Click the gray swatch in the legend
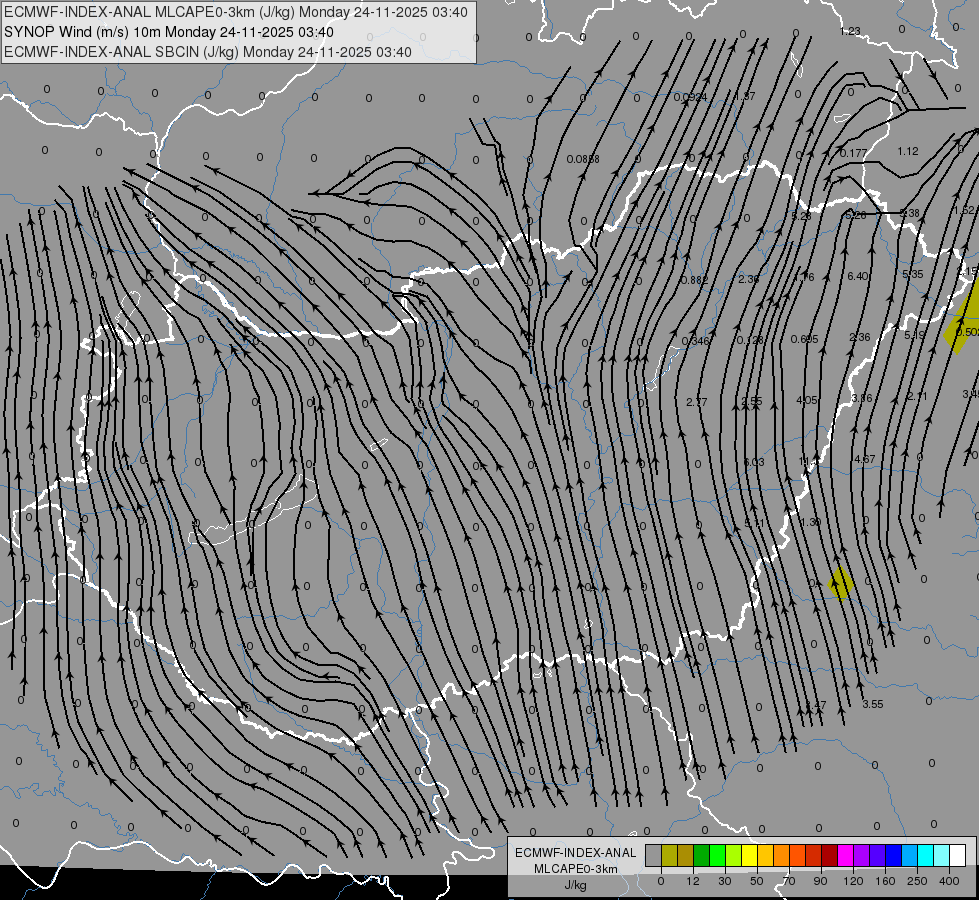The image size is (979, 900). coord(654,855)
